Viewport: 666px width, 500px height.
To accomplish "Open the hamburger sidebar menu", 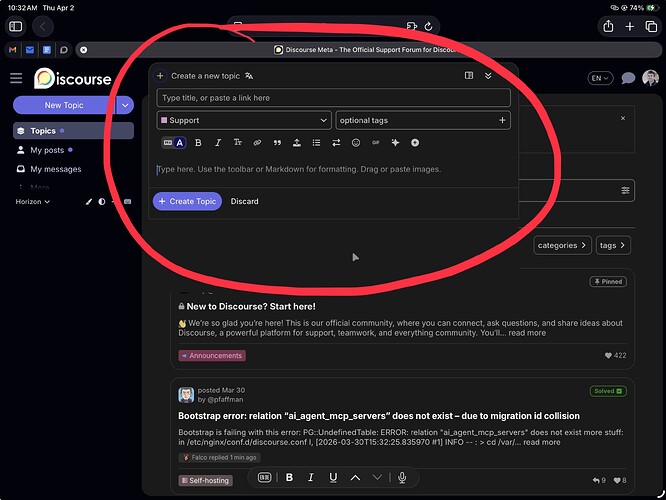I will (x=16, y=78).
